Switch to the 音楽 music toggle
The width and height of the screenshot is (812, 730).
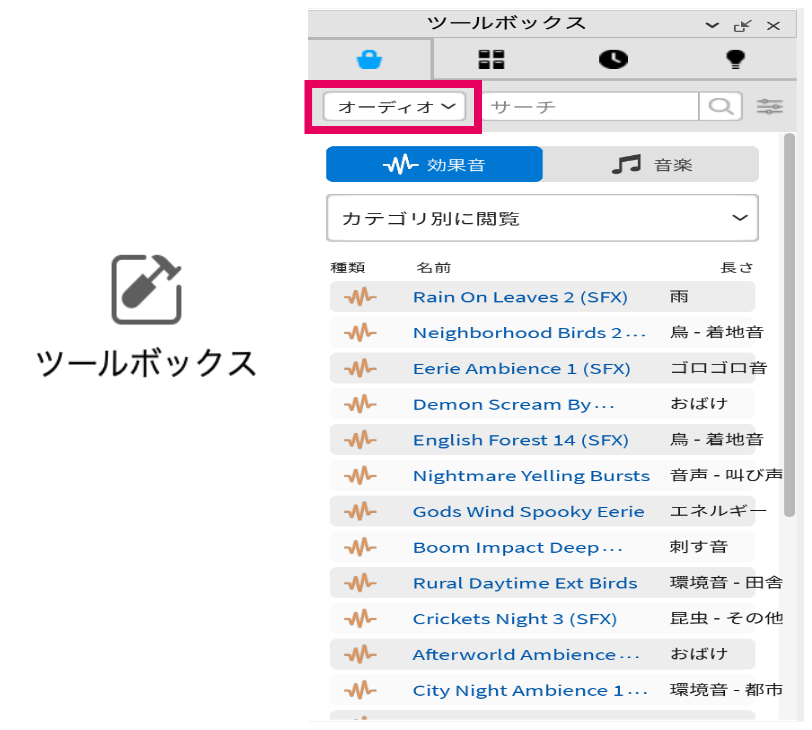[x=651, y=164]
